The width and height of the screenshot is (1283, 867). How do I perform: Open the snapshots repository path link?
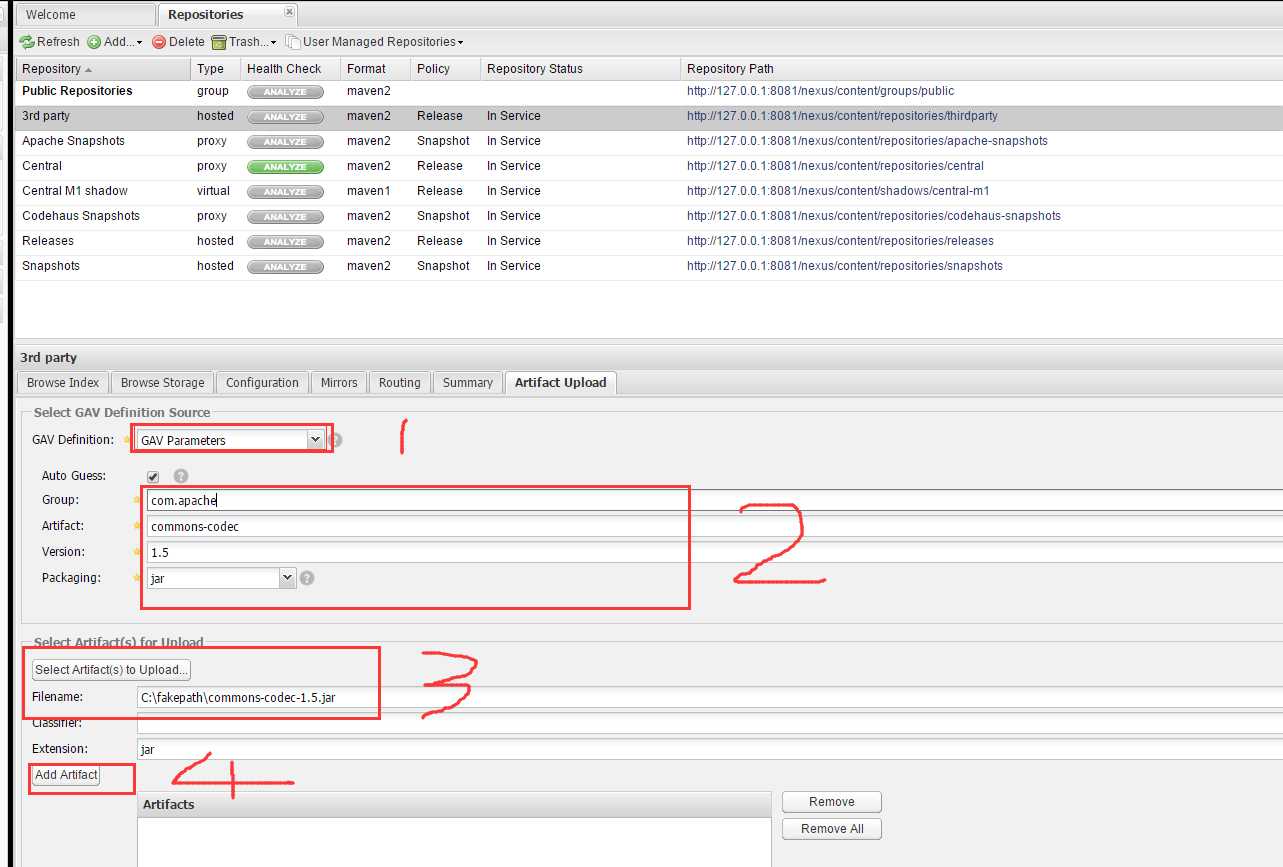point(845,266)
